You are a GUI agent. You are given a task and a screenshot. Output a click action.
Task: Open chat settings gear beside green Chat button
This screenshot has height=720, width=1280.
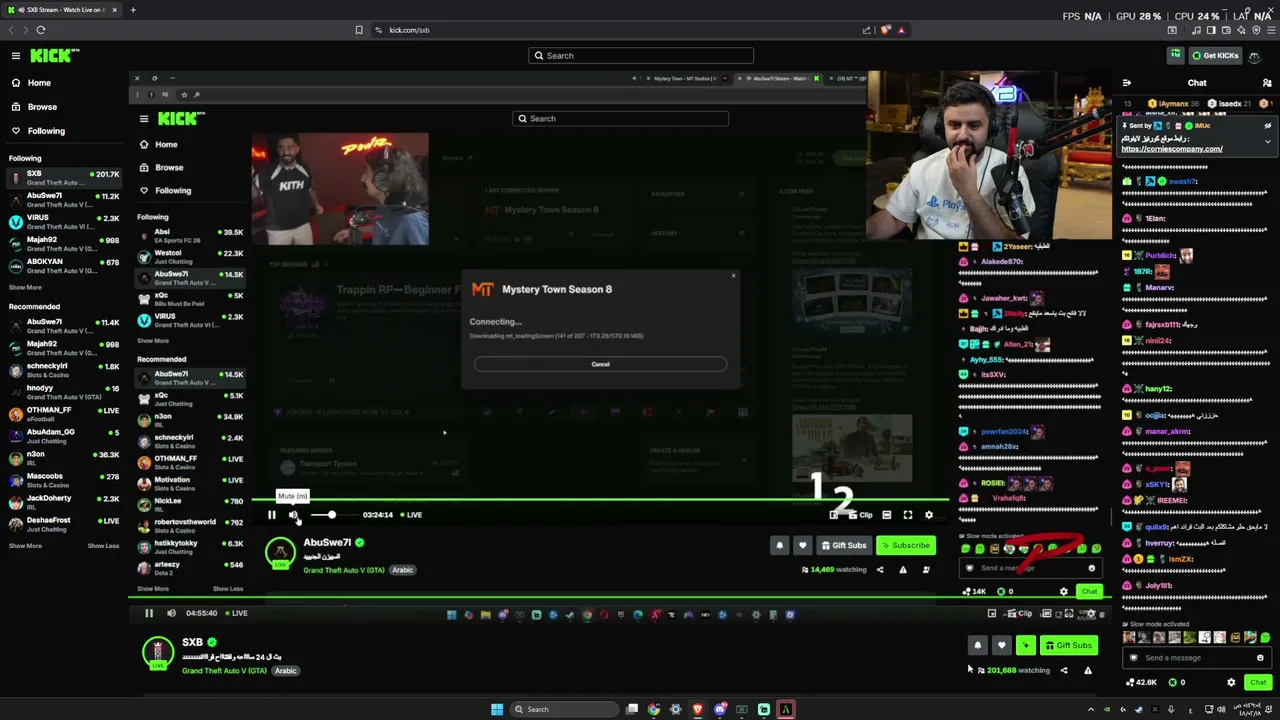point(1231,682)
